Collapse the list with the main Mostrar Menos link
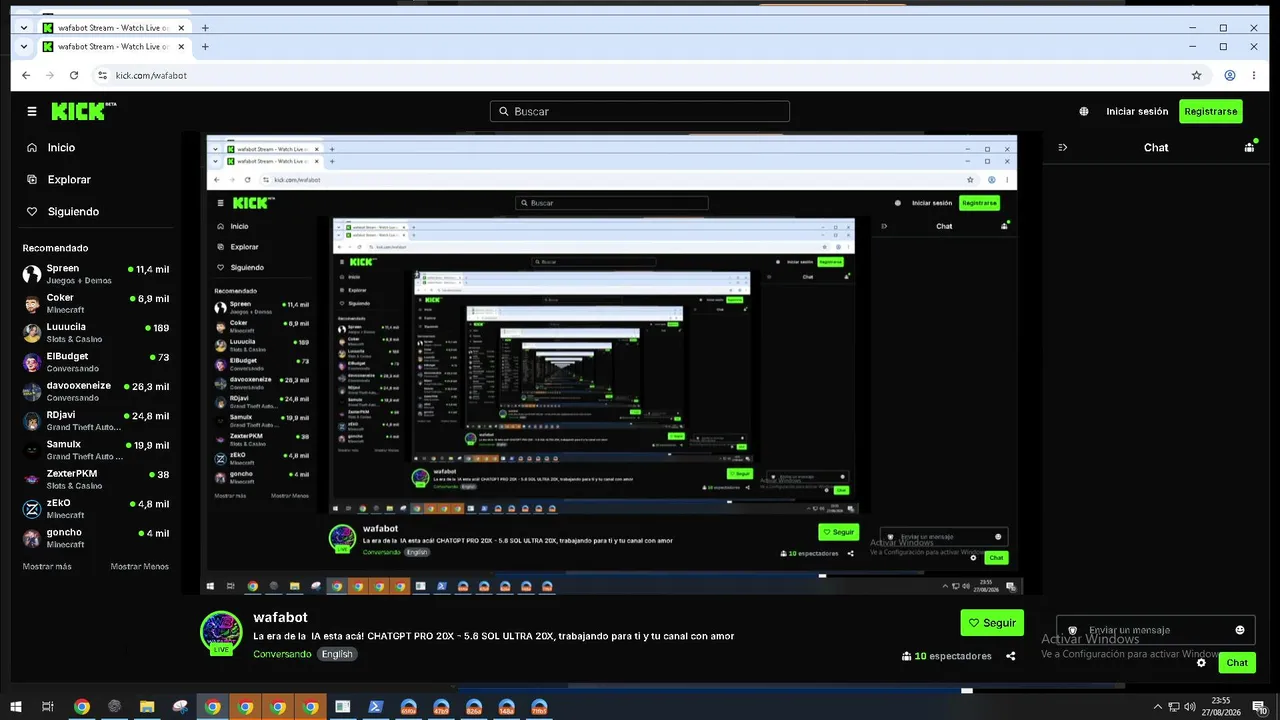 (x=140, y=566)
